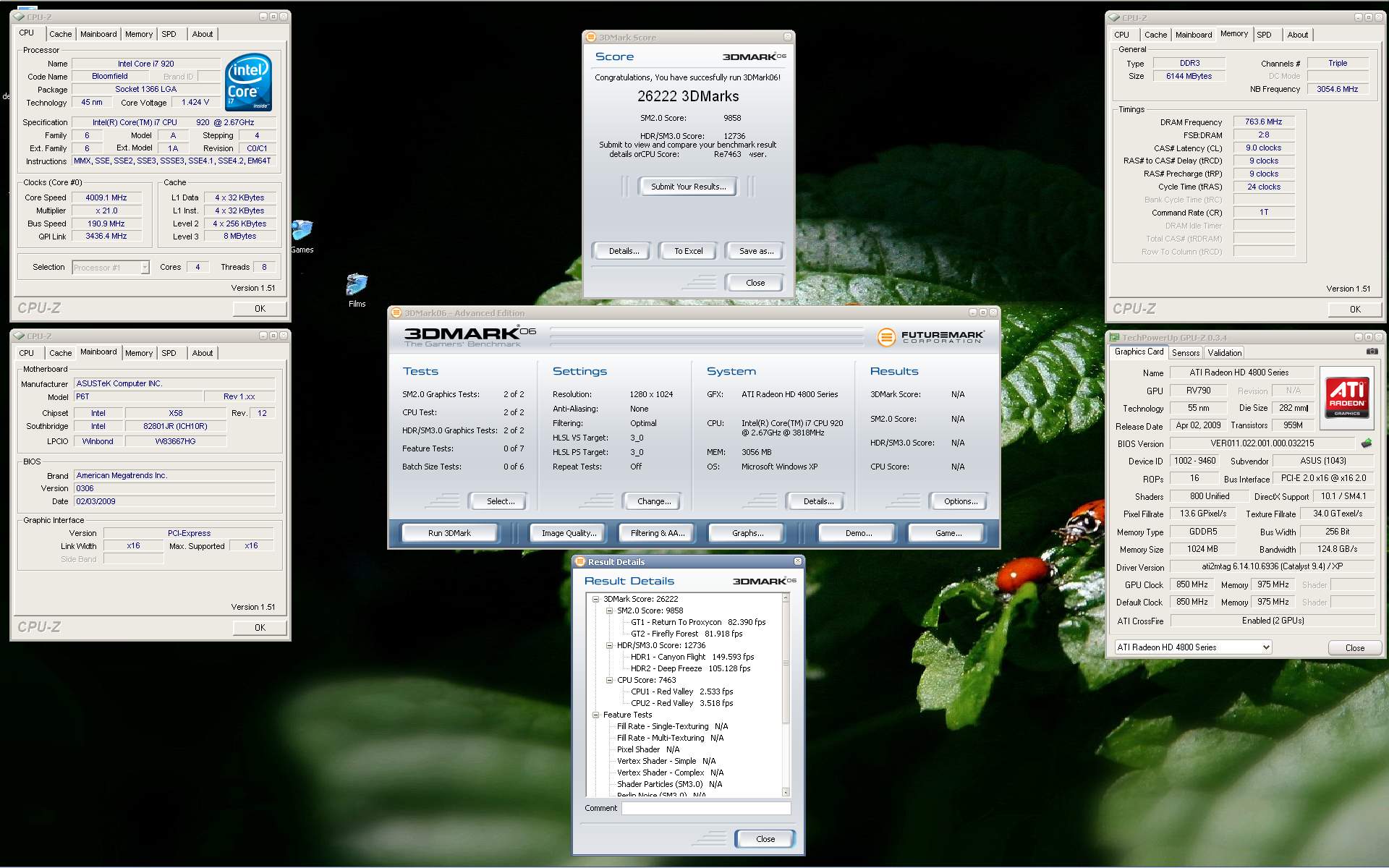Click the Intel Core i7 logo
This screenshot has width=1389, height=868.
click(248, 82)
